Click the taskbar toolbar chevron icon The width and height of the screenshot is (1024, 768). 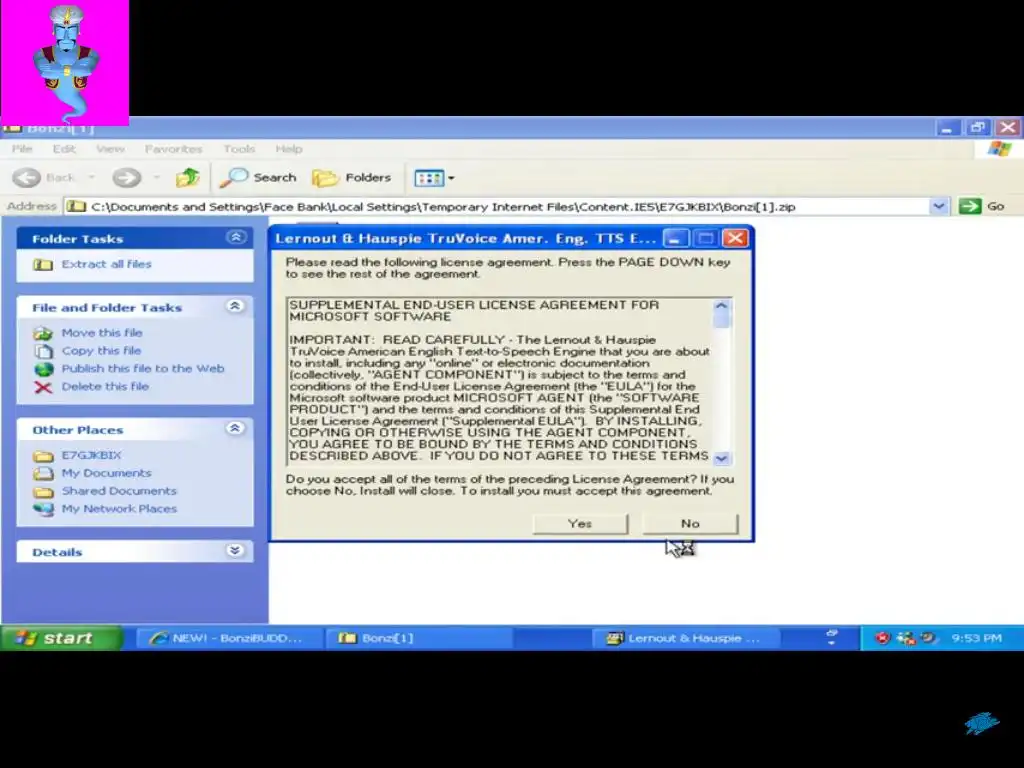click(x=831, y=638)
